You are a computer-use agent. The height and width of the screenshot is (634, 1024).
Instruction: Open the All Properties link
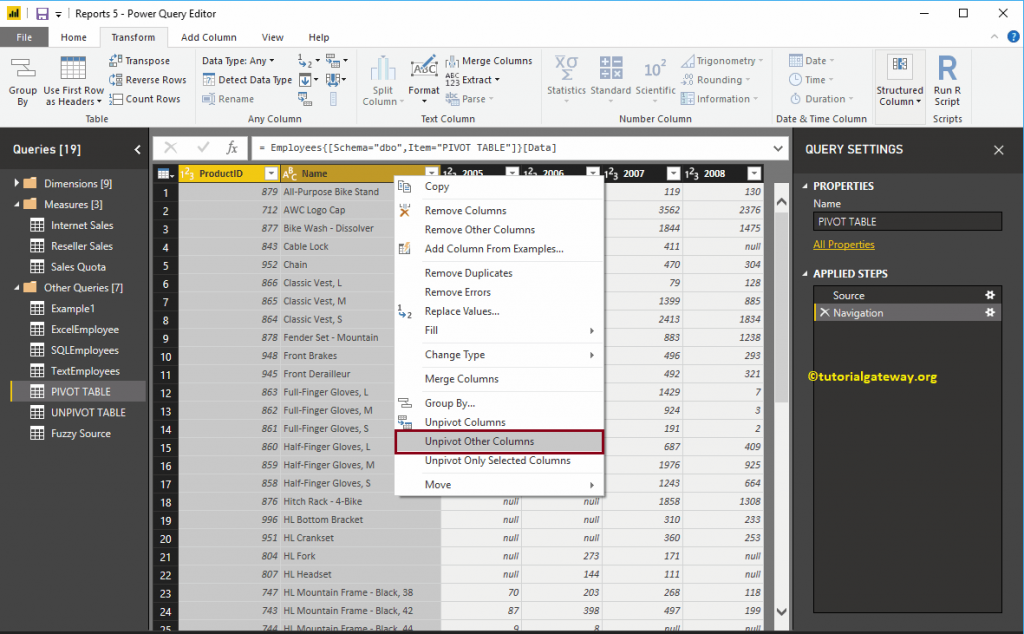coord(844,244)
